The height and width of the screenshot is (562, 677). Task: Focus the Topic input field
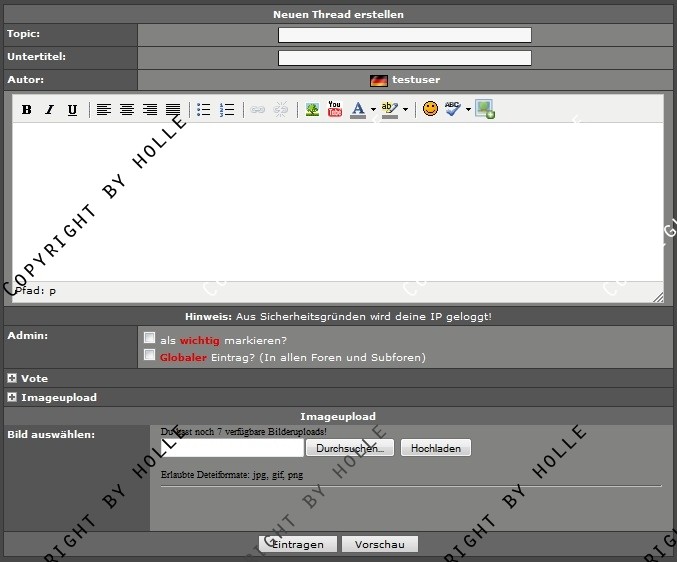tap(404, 35)
